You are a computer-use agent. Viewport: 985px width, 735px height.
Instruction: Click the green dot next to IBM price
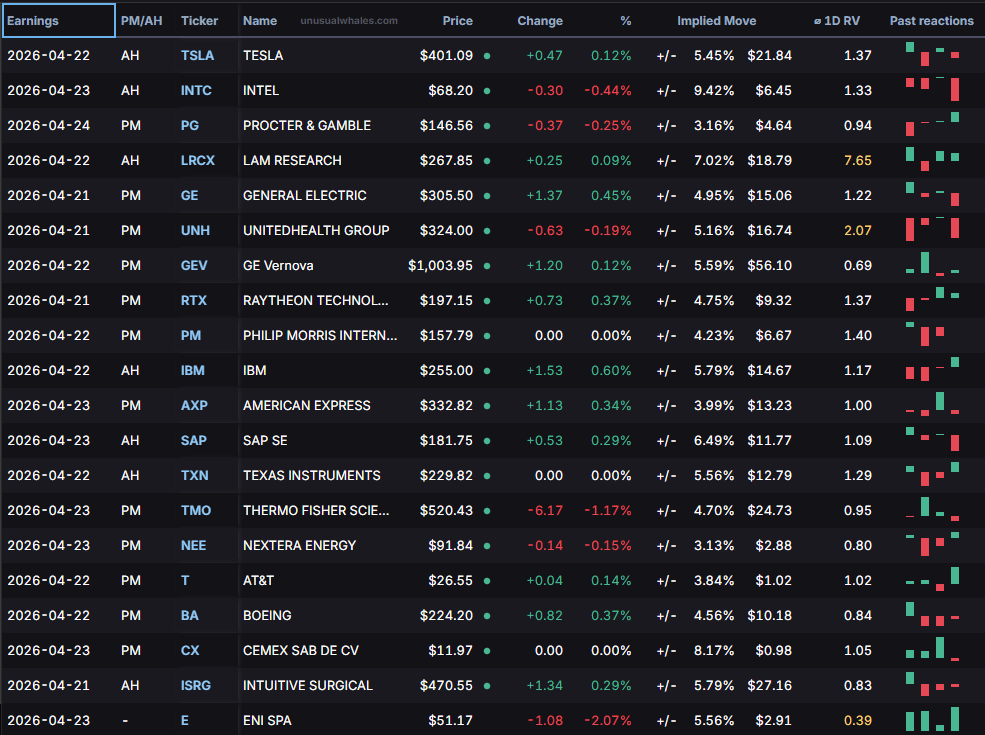pos(487,371)
